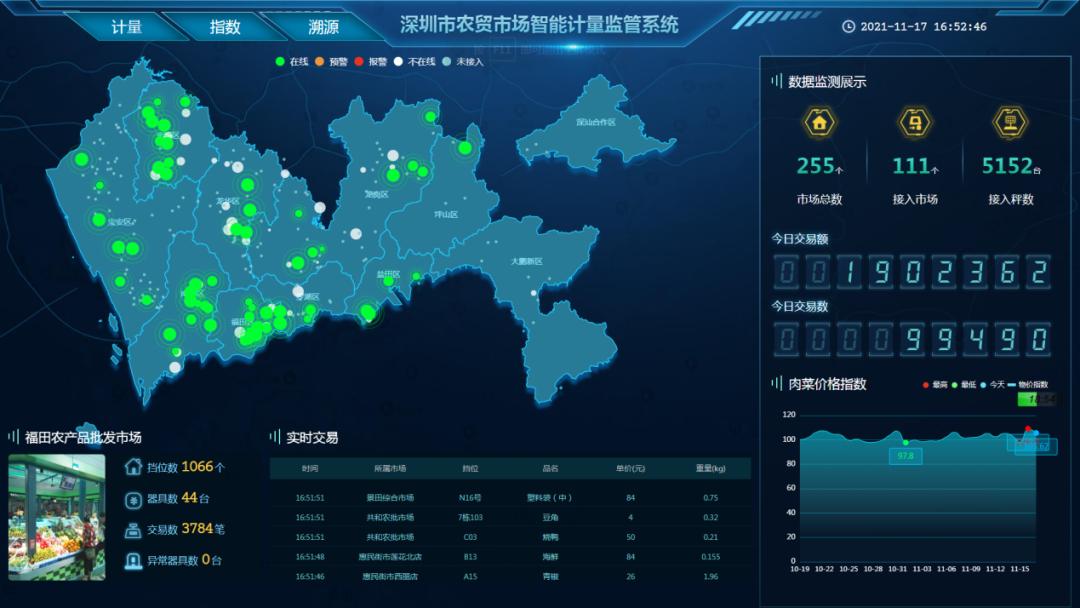
Task: Click the 97.8 data point on chart
Action: 906,443
